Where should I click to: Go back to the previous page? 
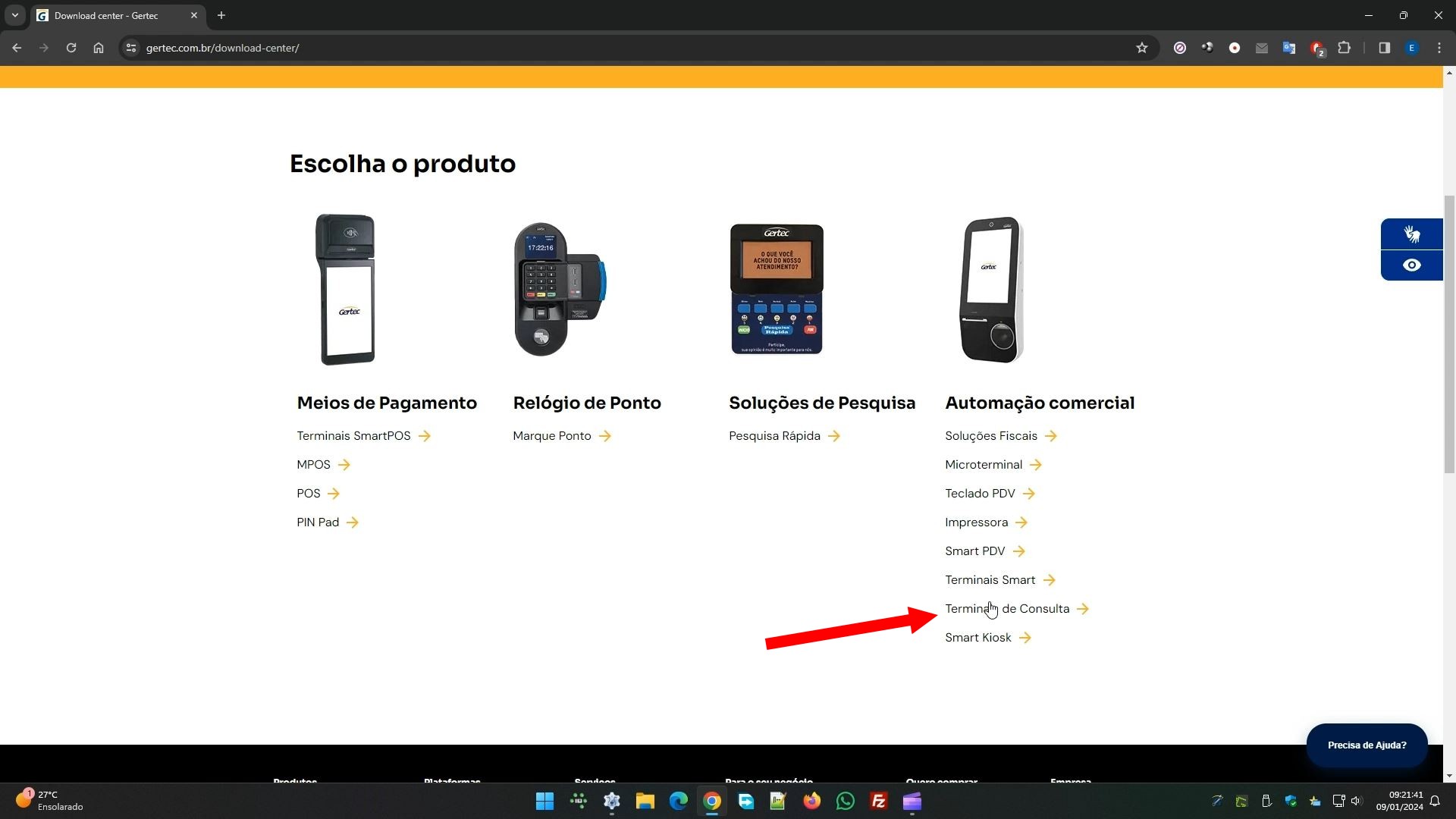pos(17,48)
